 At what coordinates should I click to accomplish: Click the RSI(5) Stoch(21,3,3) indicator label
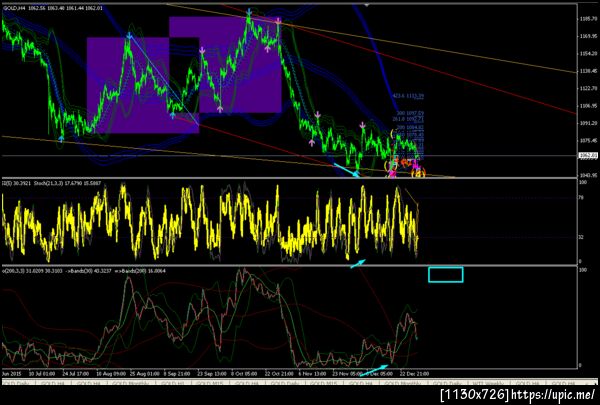coord(52,183)
